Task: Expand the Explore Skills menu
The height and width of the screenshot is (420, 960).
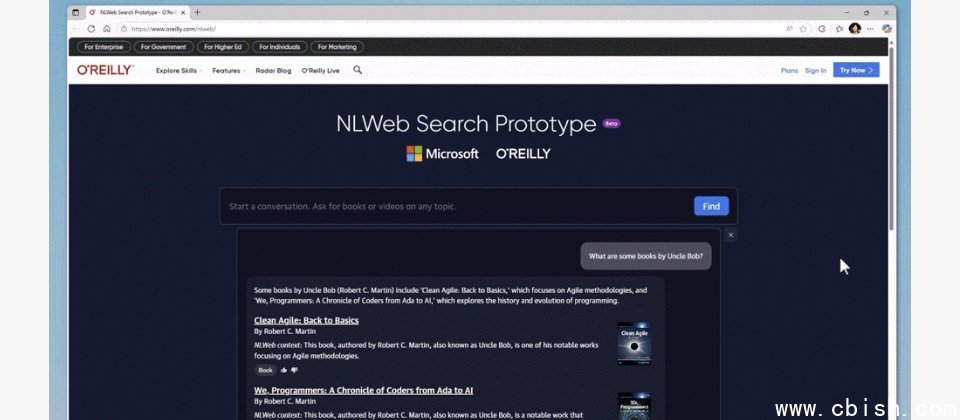Action: (179, 70)
